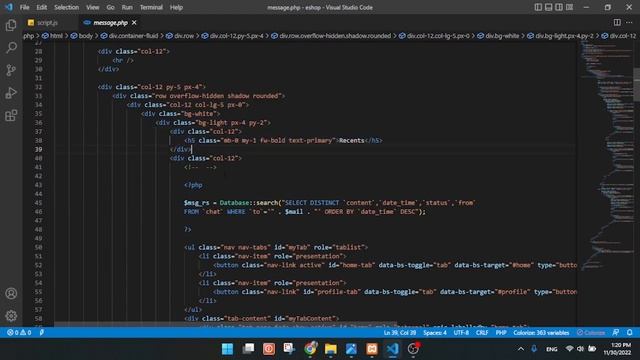Open the div.col-12.col-lg-5.px-0 breadcrumb
The height and width of the screenshot is (360, 640).
[438, 36]
